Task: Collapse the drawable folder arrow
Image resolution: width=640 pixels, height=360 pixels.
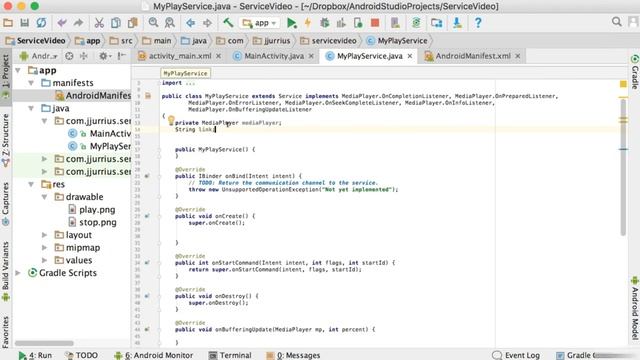Action: point(44,197)
